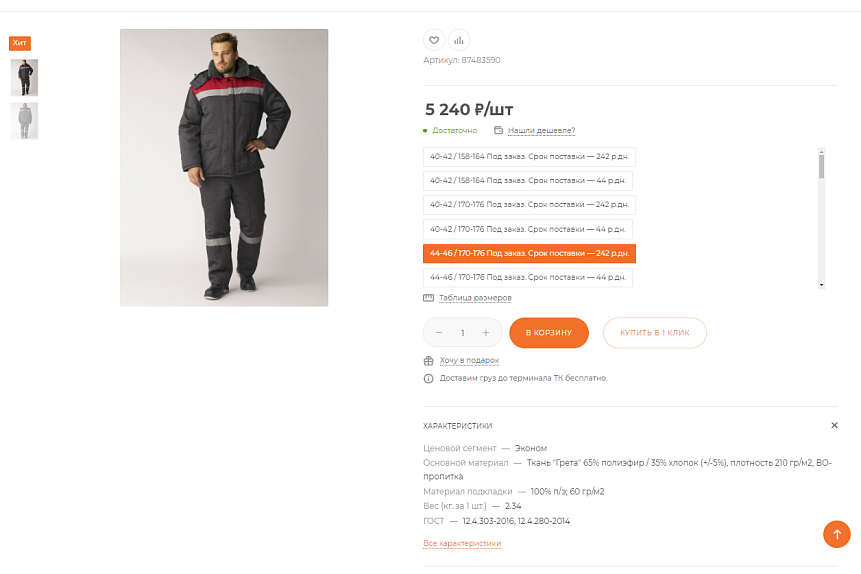Select the back-view product thumbnail
The width and height of the screenshot is (861, 574).
point(24,121)
